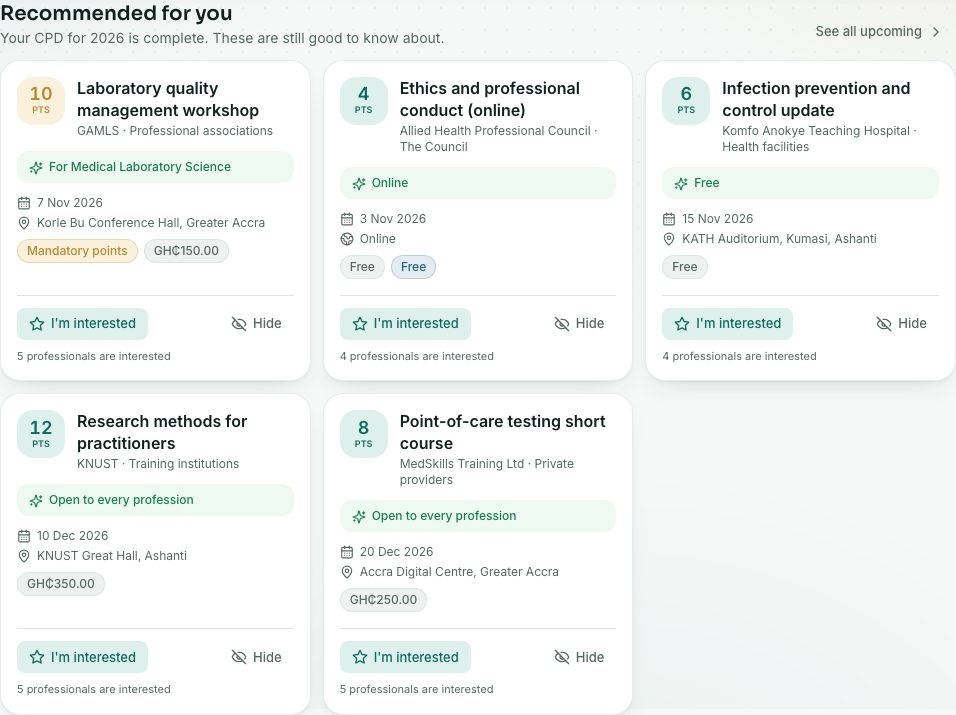Click location pin beside Accra Digital Centre
This screenshot has width=956, height=715.
tap(347, 572)
